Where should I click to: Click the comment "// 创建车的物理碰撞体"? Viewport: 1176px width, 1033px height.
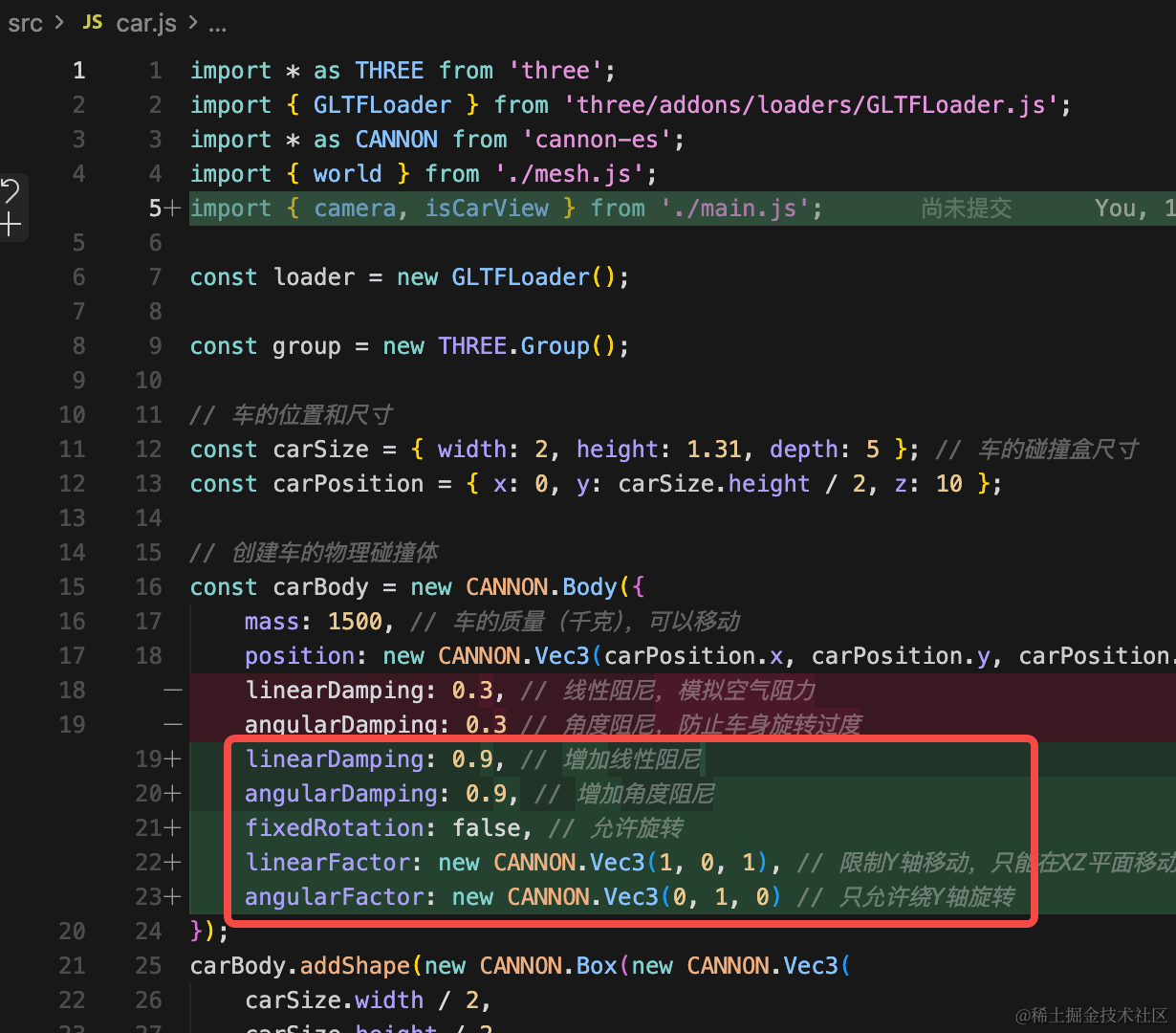click(x=315, y=553)
